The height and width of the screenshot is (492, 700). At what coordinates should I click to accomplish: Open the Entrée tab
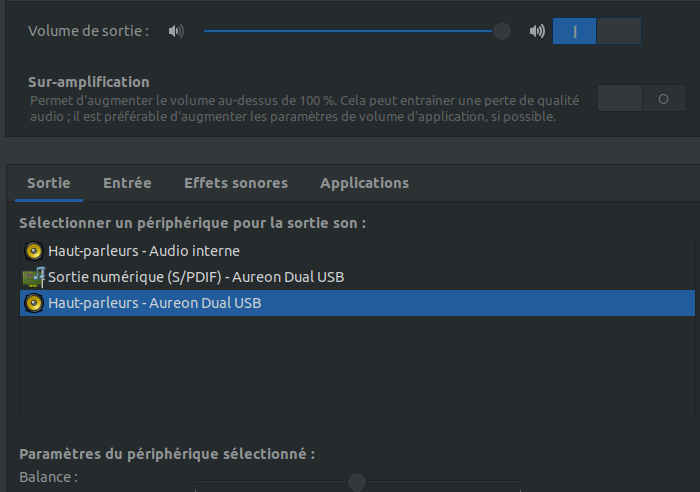pyautogui.click(x=127, y=183)
